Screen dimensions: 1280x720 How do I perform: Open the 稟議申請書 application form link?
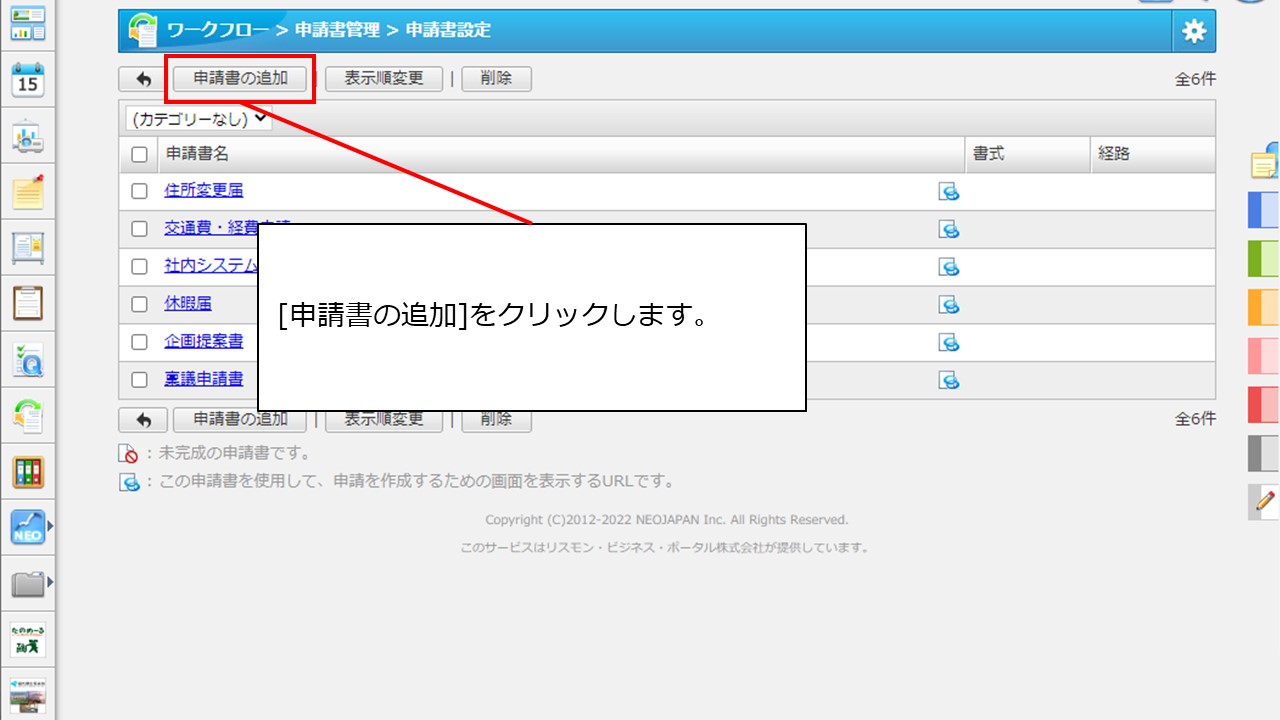(204, 379)
